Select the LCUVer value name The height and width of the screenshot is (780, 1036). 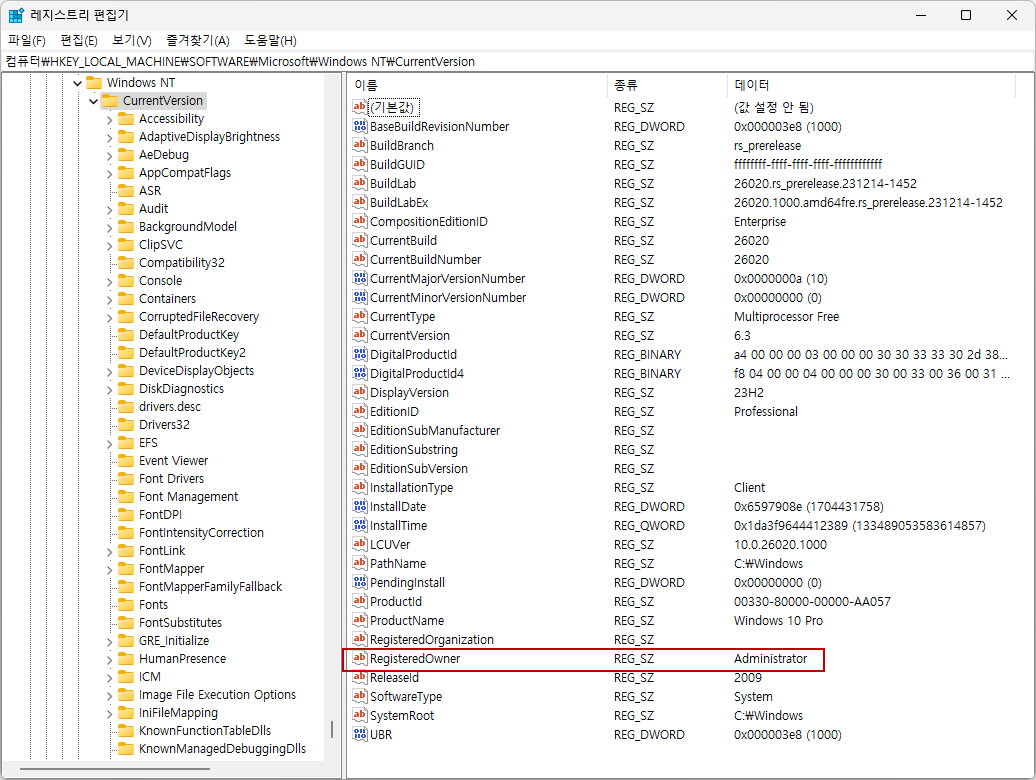(x=390, y=545)
